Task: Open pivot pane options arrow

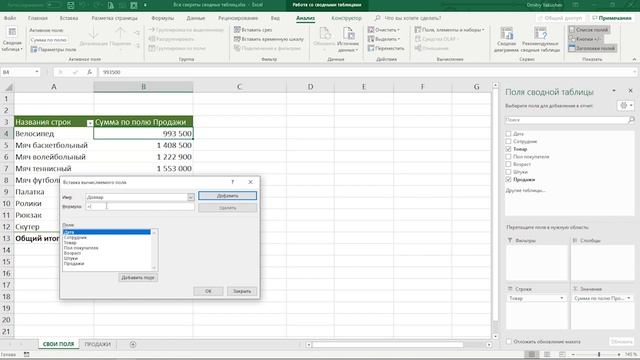Action: (x=614, y=91)
